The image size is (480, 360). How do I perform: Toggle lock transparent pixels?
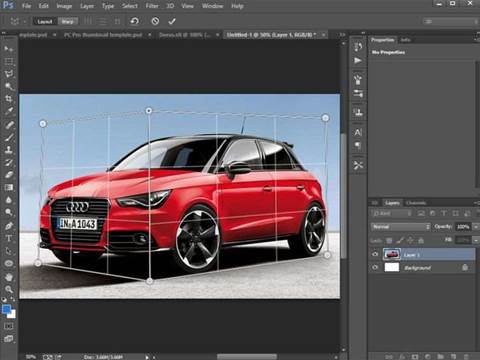(x=389, y=240)
